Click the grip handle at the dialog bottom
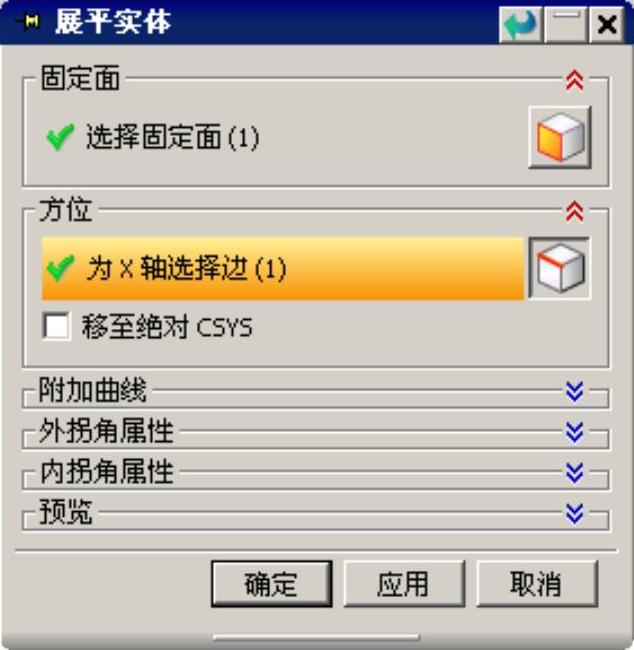Image resolution: width=634 pixels, height=650 pixels. [x=316, y=638]
